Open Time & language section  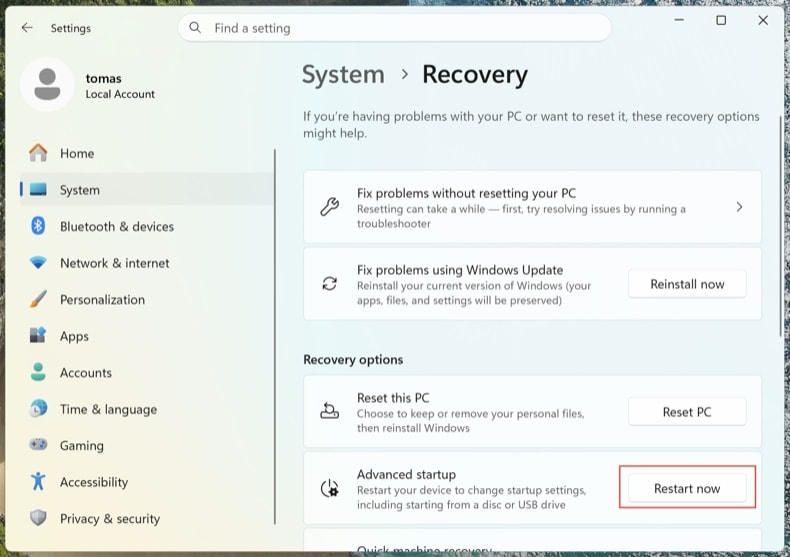coord(147,408)
